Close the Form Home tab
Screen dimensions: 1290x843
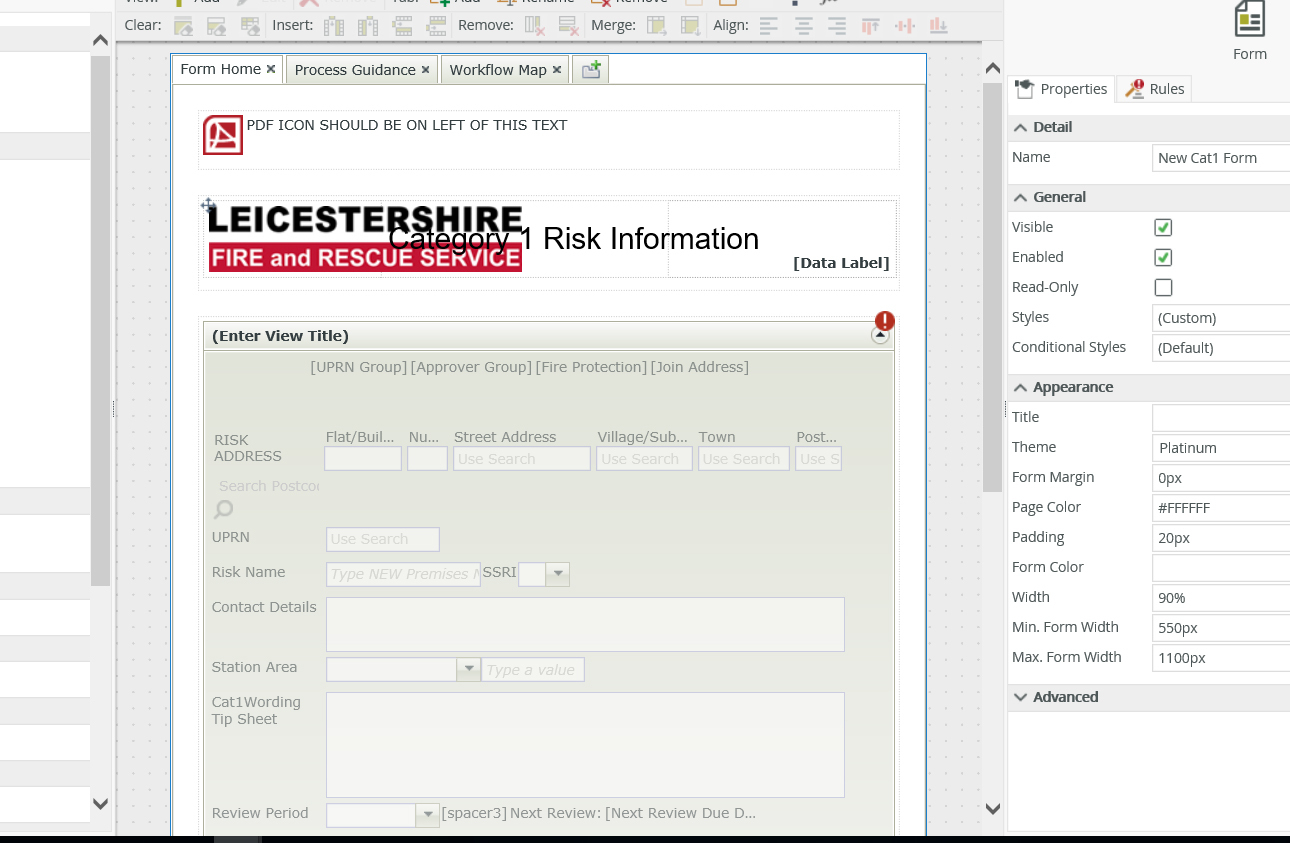coord(271,69)
